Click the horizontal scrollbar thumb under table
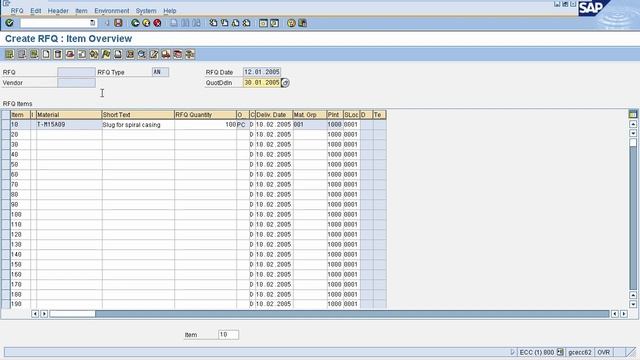This screenshot has width=640, height=360. point(72,314)
